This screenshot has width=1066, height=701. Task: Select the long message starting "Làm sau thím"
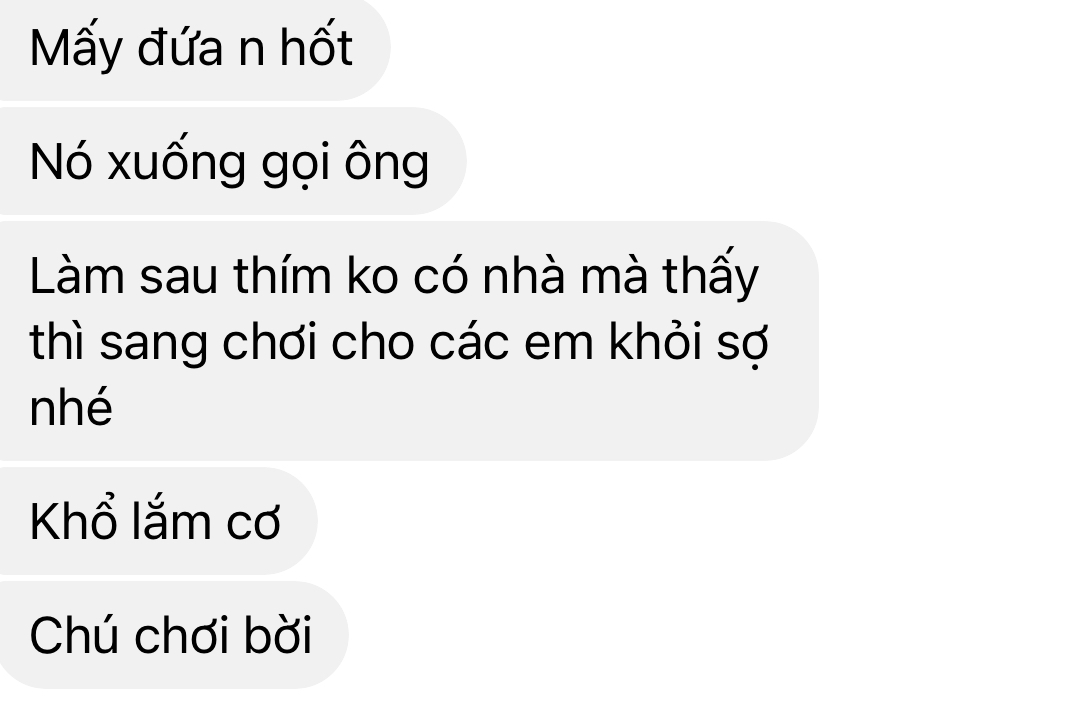coord(409,341)
